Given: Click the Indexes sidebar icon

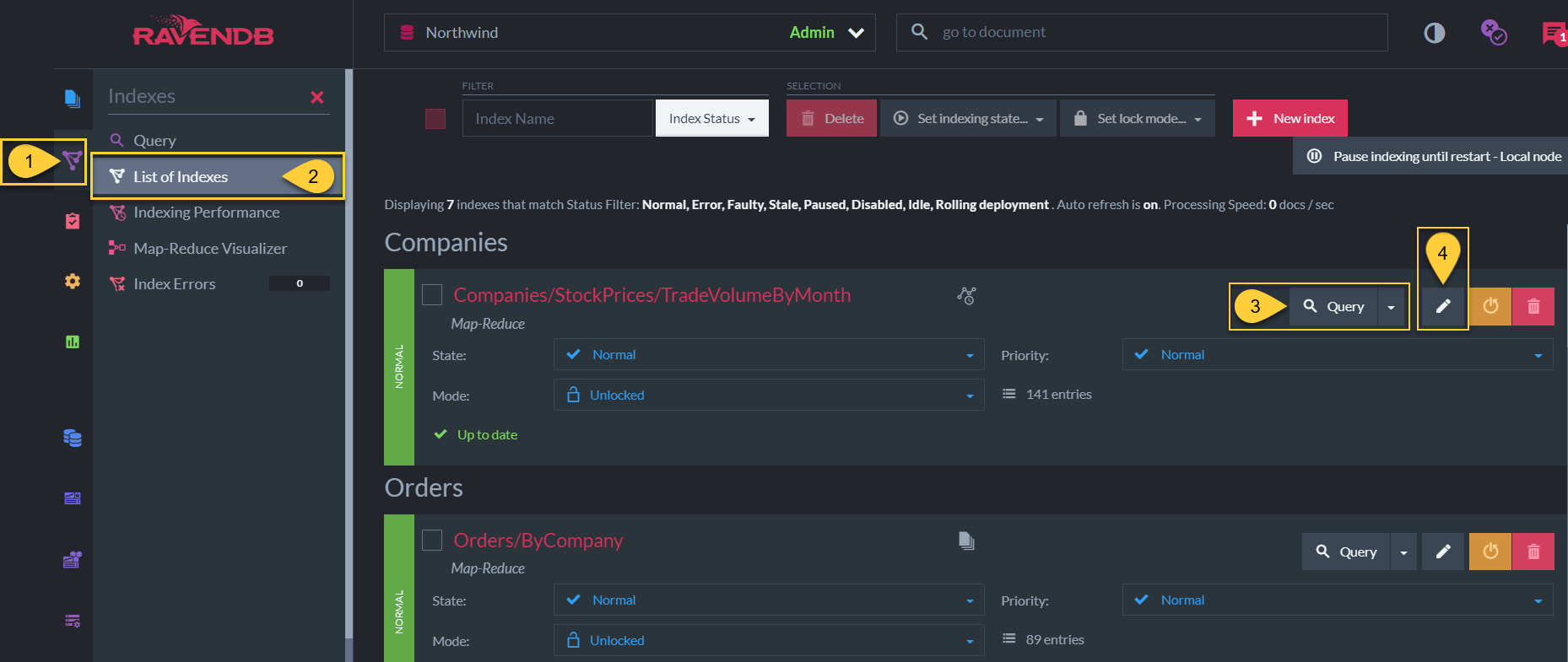Looking at the screenshot, I should click(x=73, y=159).
